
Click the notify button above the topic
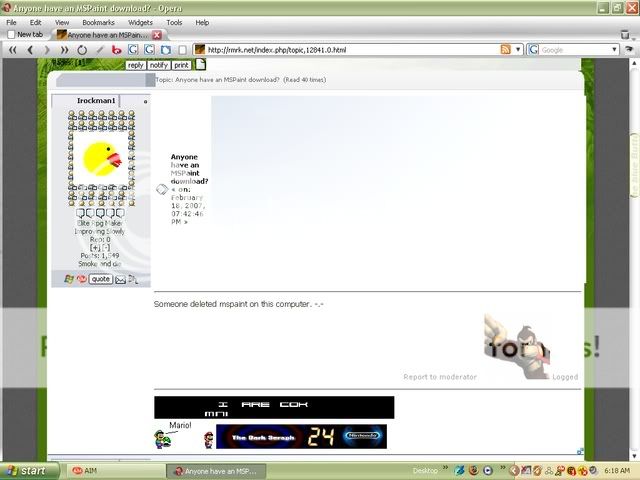(x=158, y=65)
